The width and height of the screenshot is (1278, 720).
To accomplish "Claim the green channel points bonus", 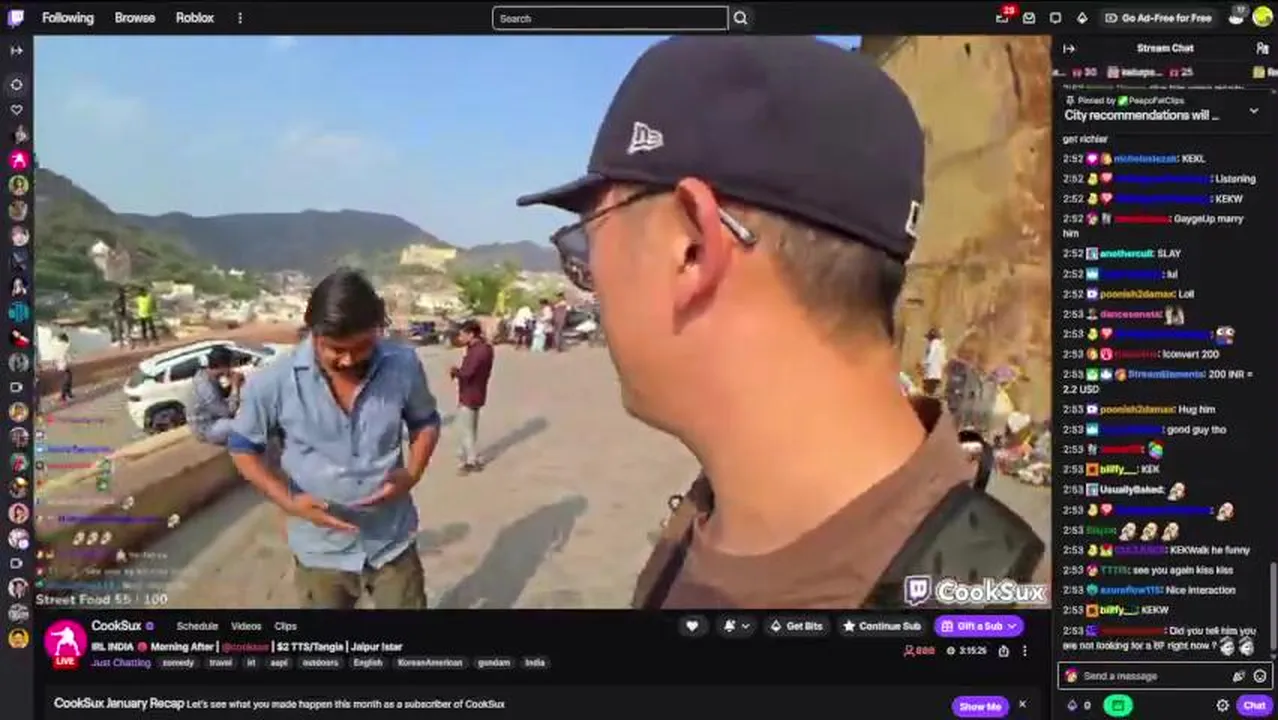I will click(x=1118, y=705).
